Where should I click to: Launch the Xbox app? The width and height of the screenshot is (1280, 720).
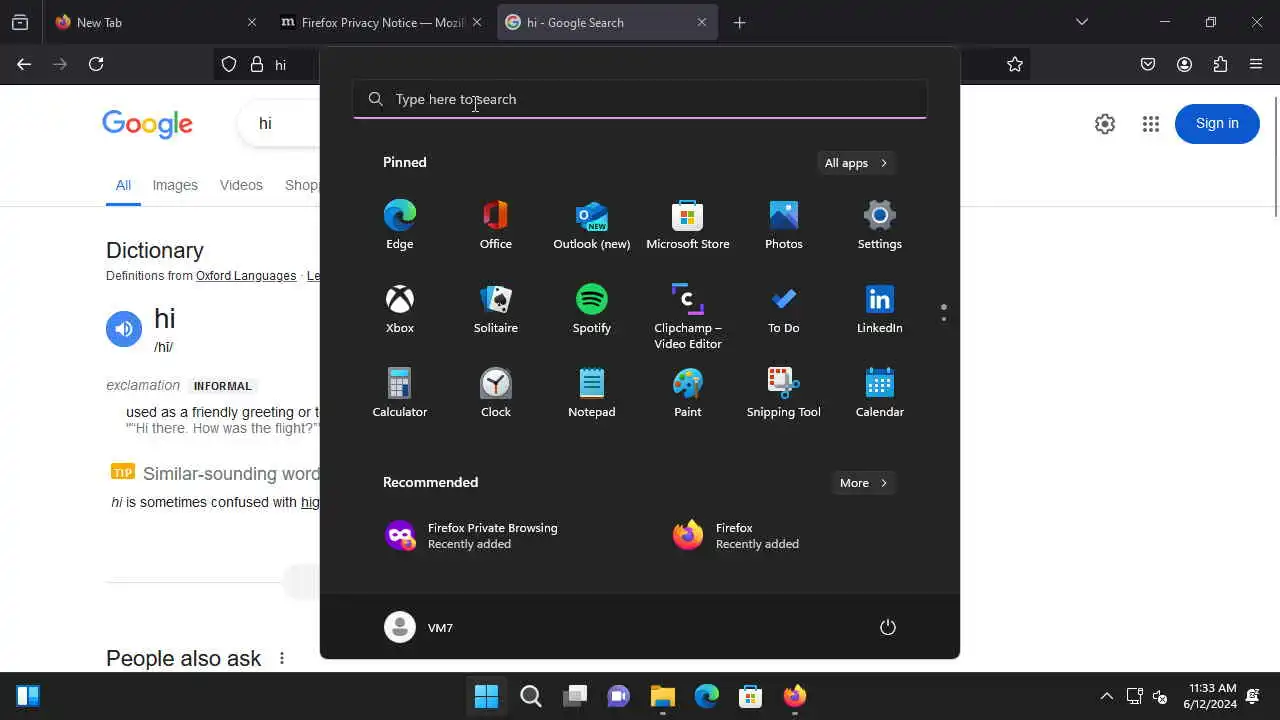point(400,309)
